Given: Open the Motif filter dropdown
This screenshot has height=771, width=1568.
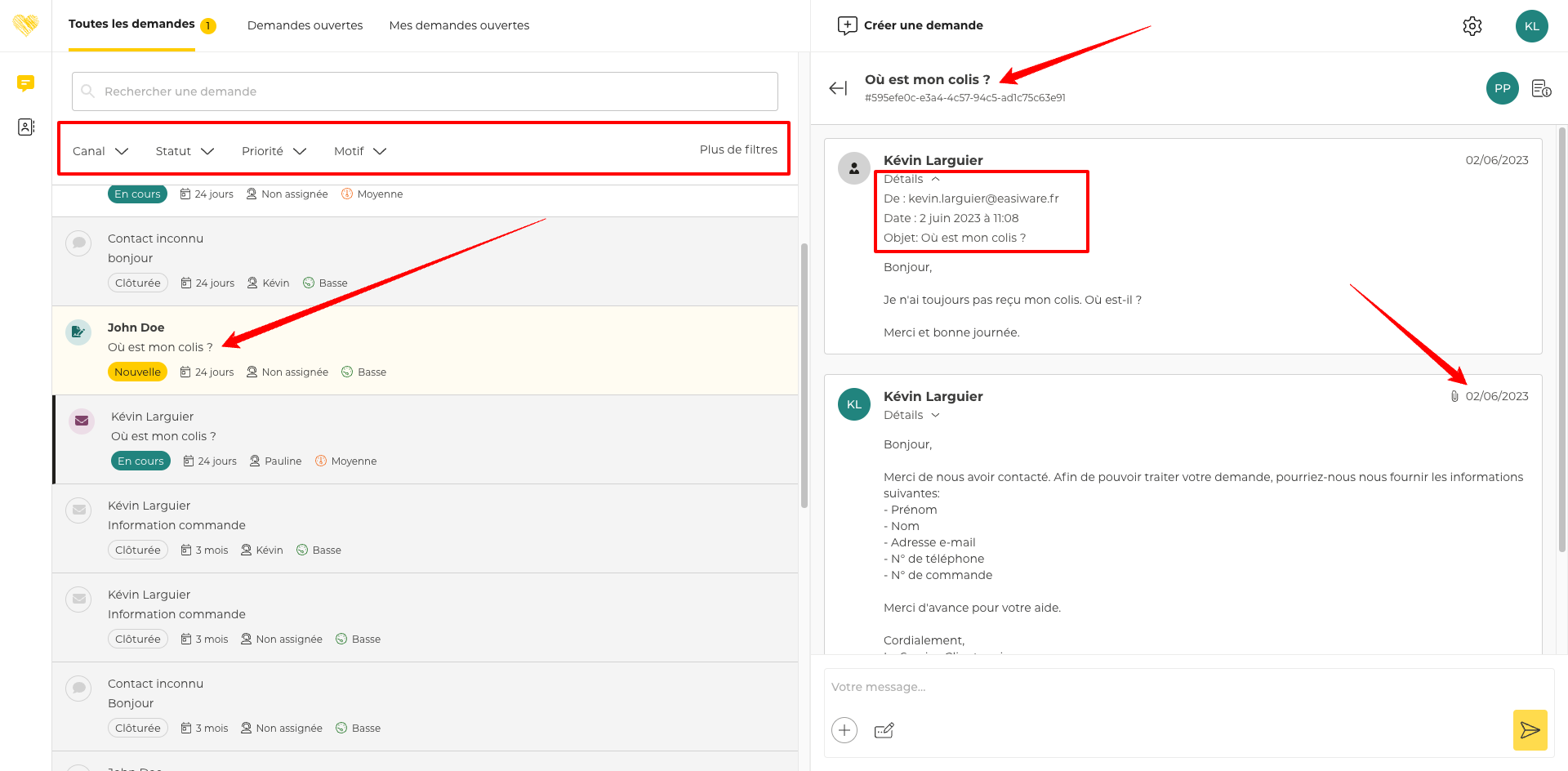Looking at the screenshot, I should tap(360, 151).
